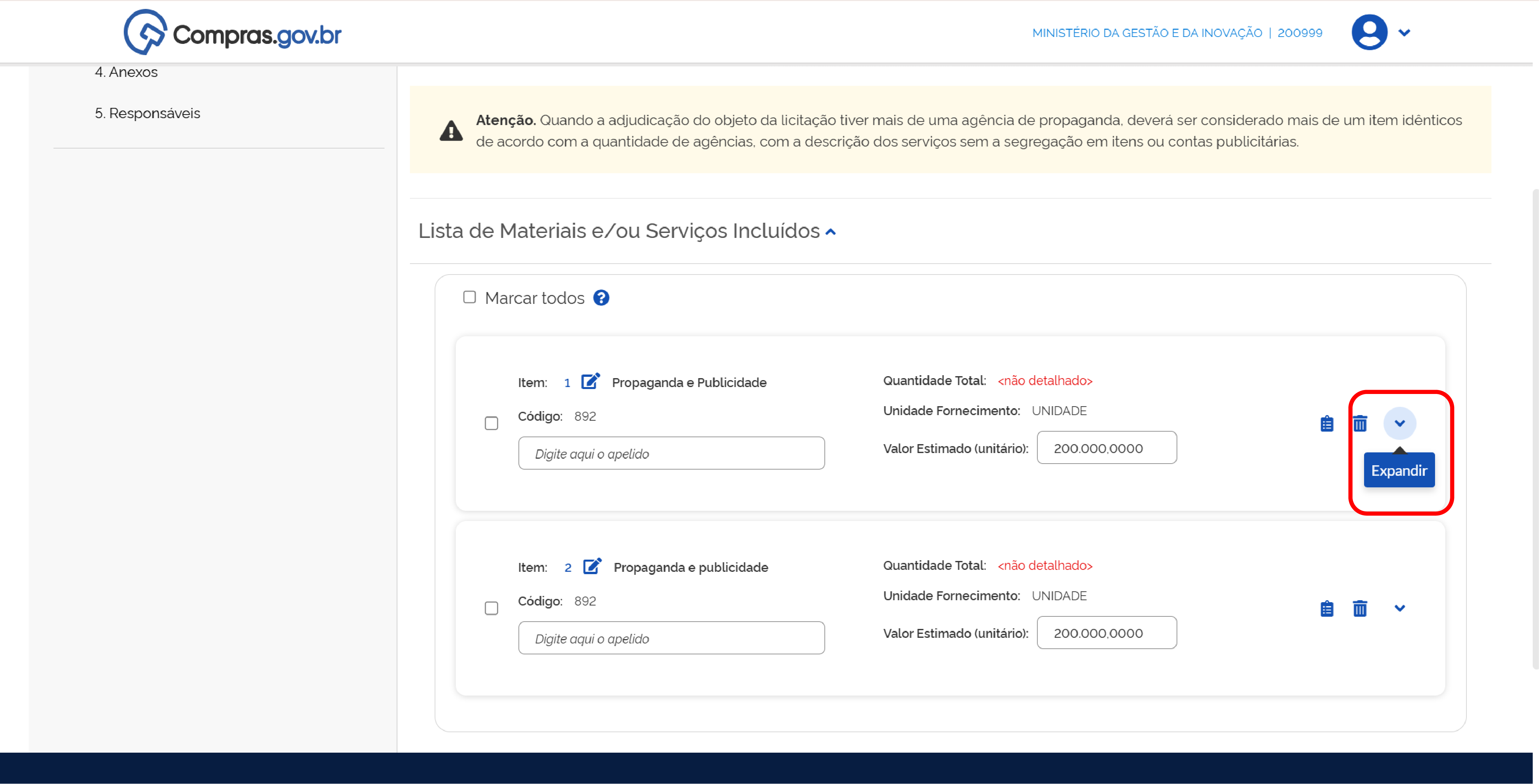Screen dimensions: 1539x784
Task: Expand the user account dropdown arrow
Action: tap(1404, 33)
